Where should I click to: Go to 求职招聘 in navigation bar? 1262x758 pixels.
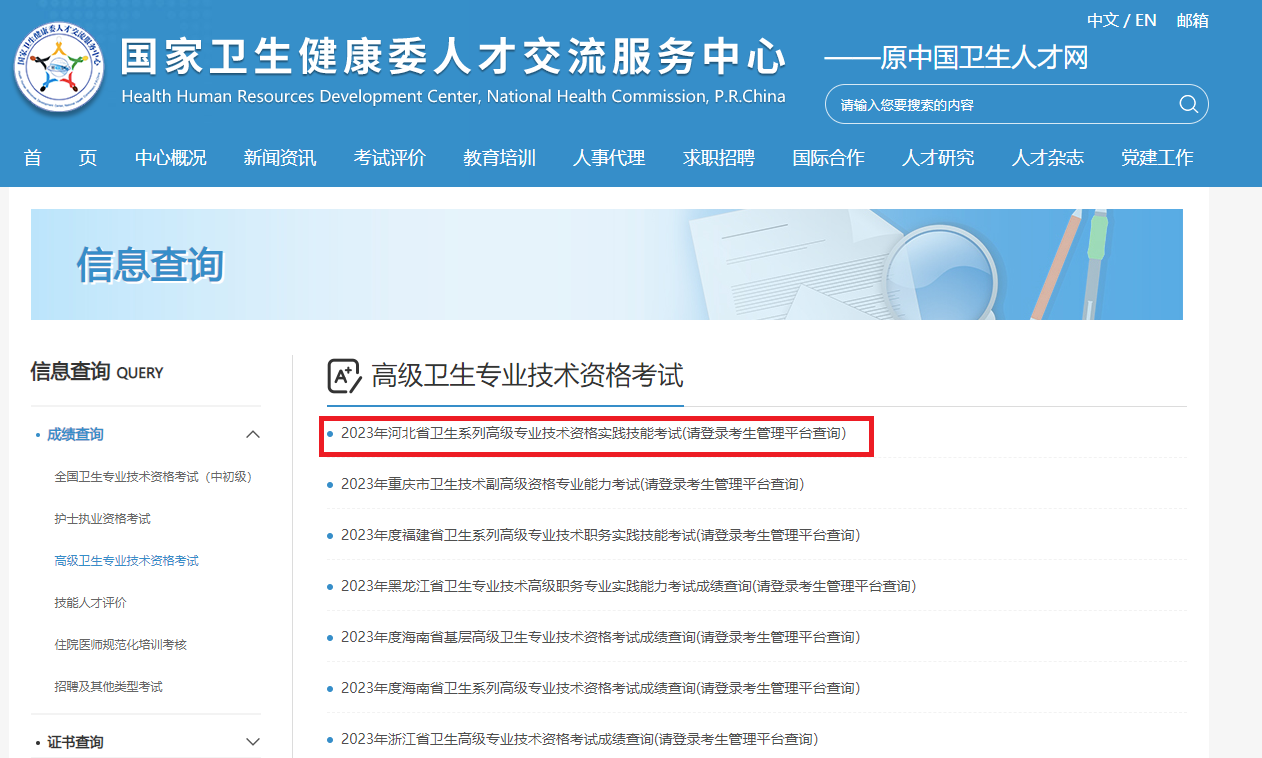pos(718,157)
